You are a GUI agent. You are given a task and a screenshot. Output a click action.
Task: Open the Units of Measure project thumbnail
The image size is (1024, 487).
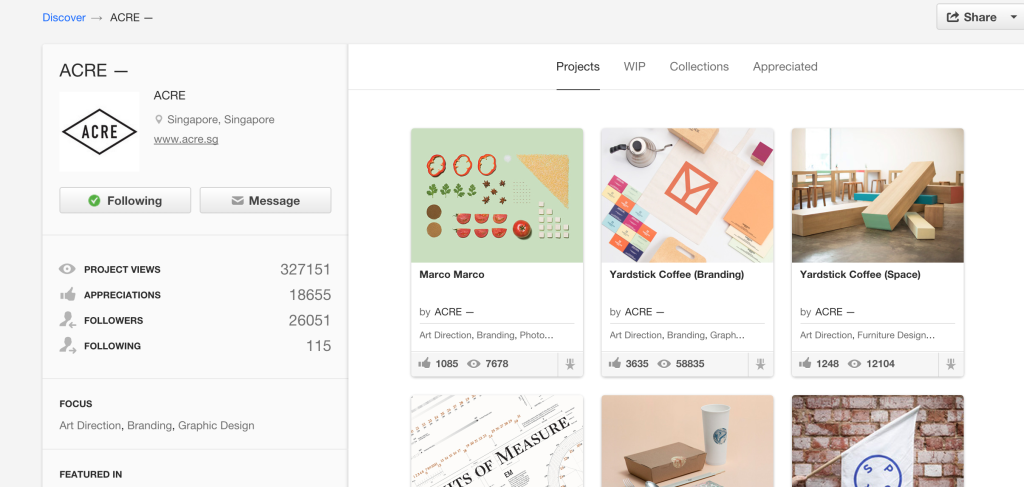[x=497, y=441]
